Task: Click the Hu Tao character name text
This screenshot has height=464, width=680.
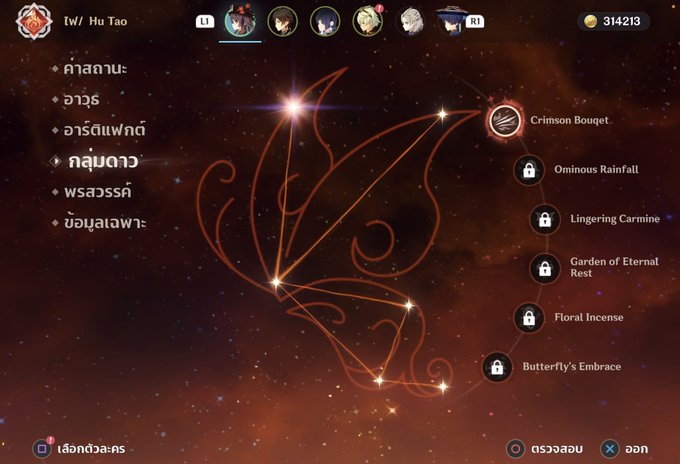Action: [108, 21]
